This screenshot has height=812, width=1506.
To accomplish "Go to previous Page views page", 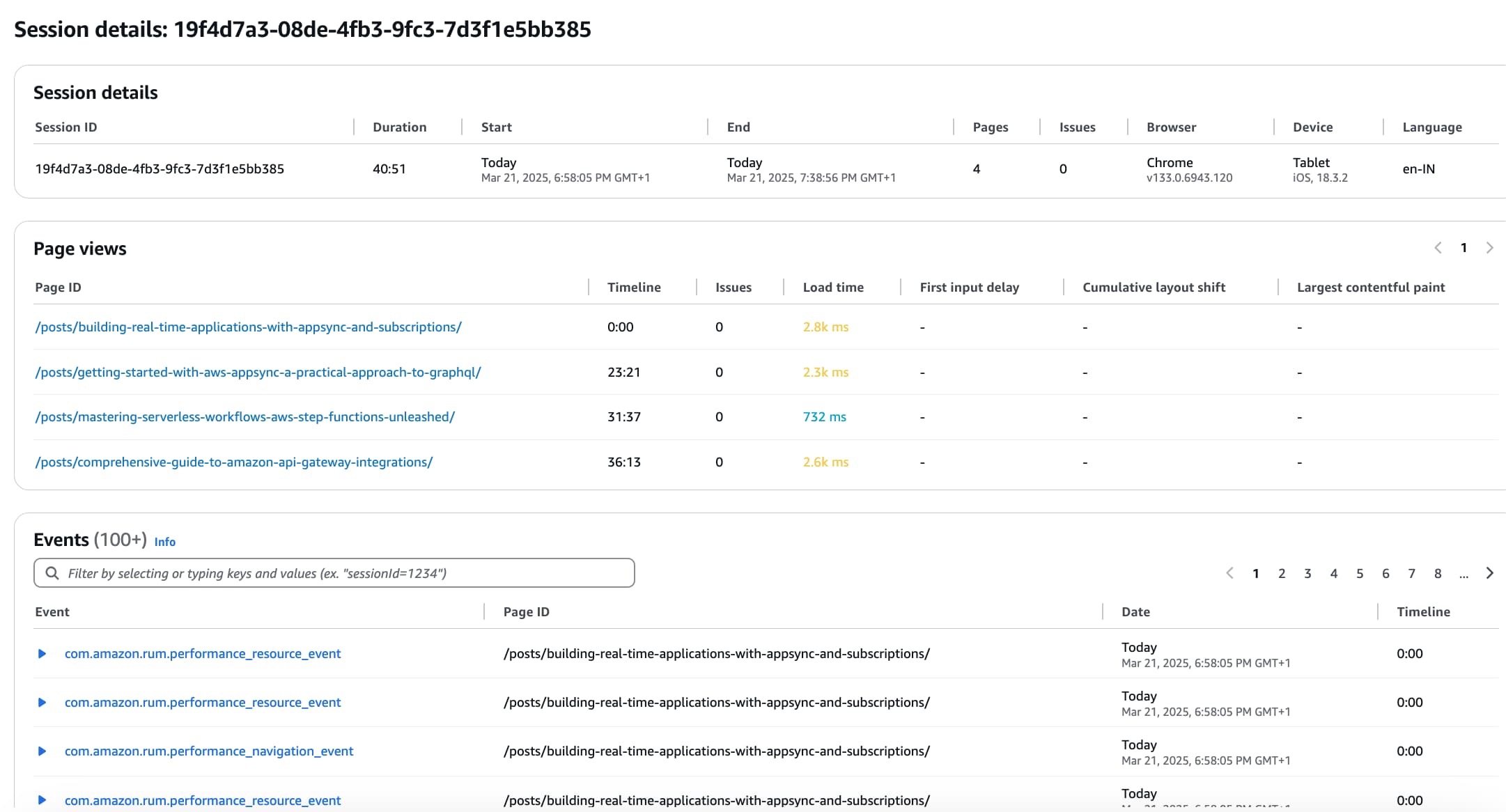I will 1438,248.
